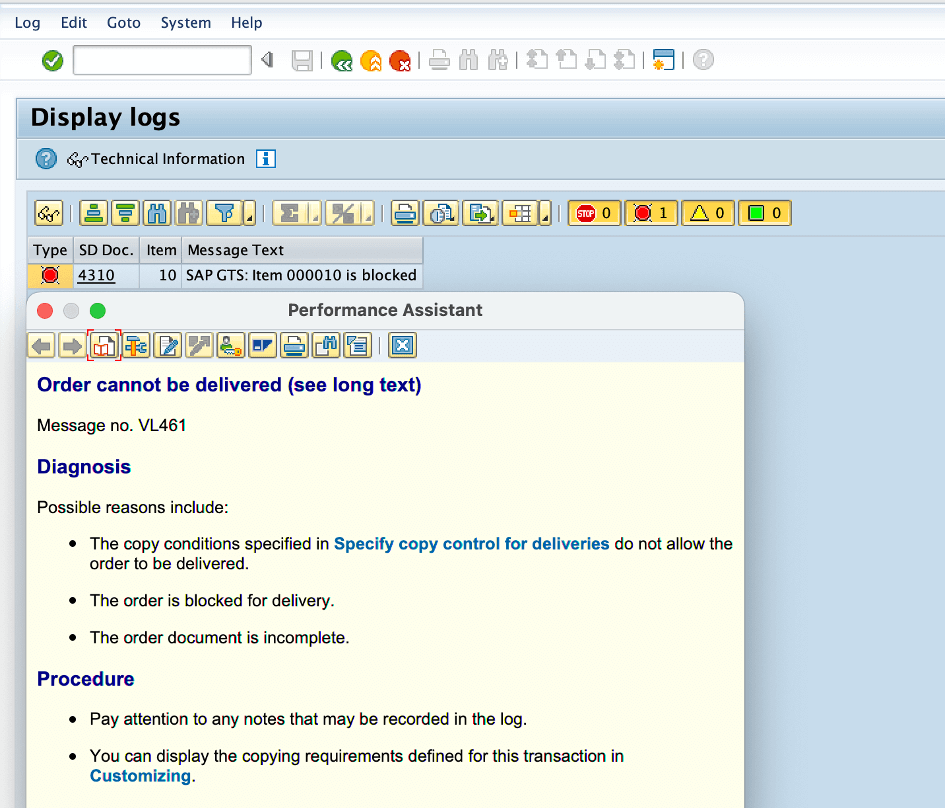The width and height of the screenshot is (945, 808).
Task: Click Technical Information tools icon in Performance Assistant
Action: coord(136,346)
